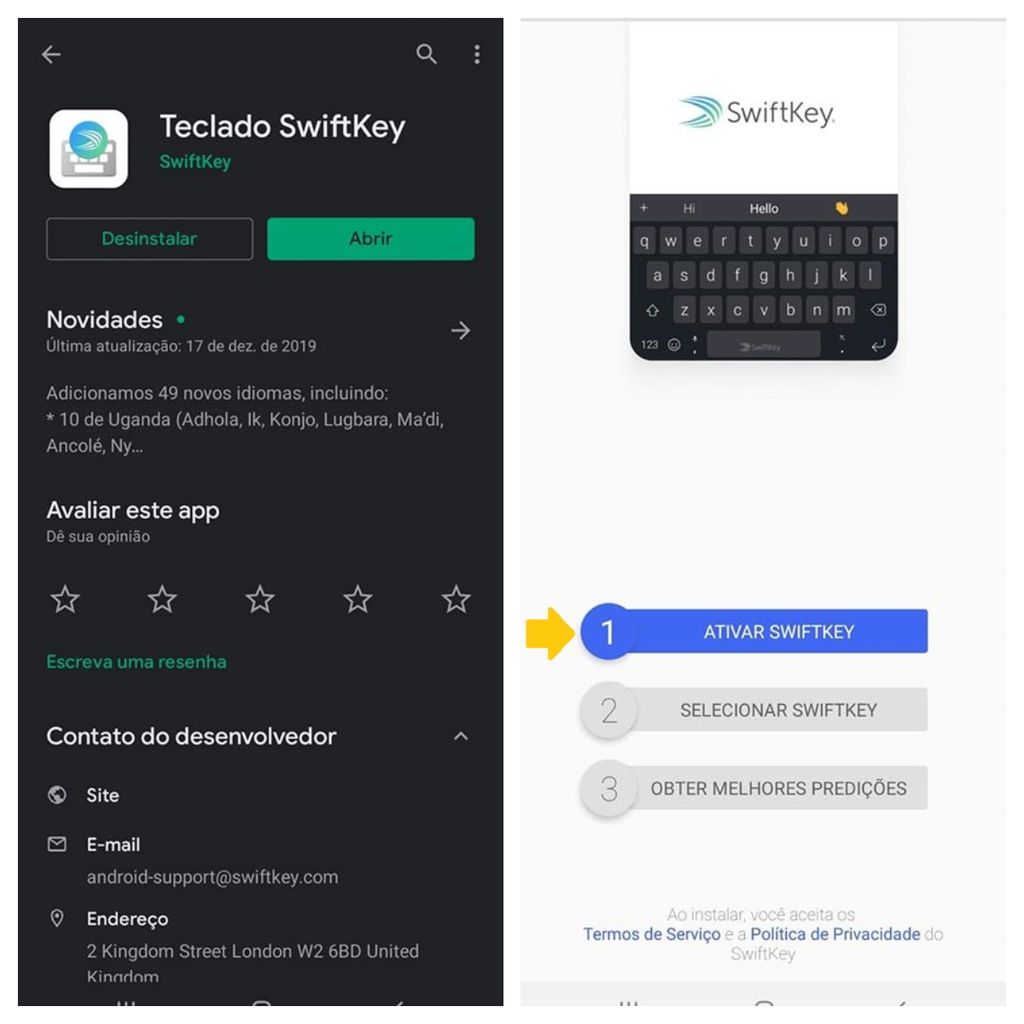This screenshot has width=1024, height=1024.
Task: Open Novidades details with the arrow
Action: pos(460,330)
